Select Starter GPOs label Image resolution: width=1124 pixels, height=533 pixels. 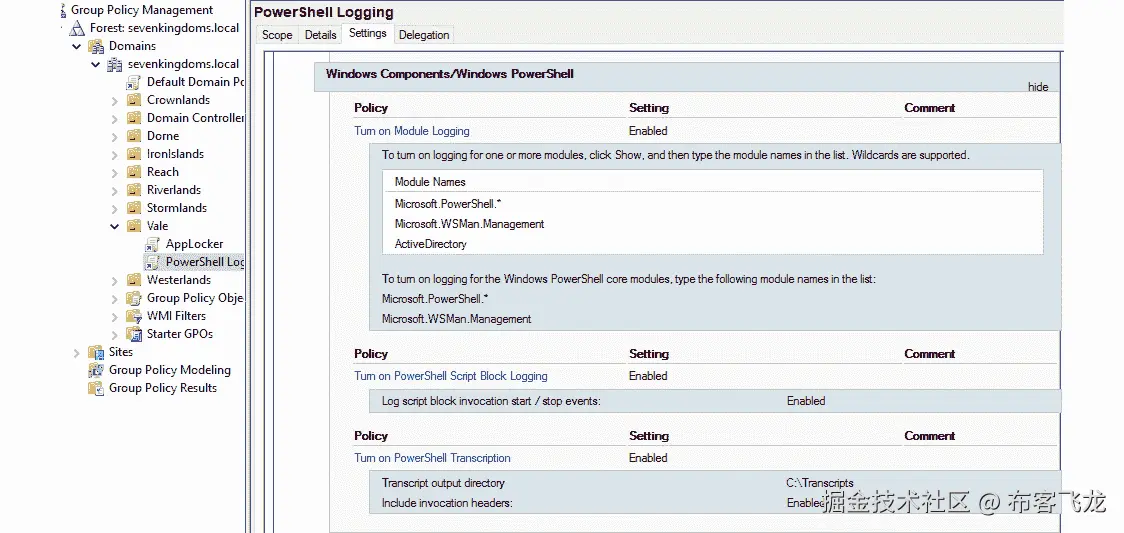[180, 333]
